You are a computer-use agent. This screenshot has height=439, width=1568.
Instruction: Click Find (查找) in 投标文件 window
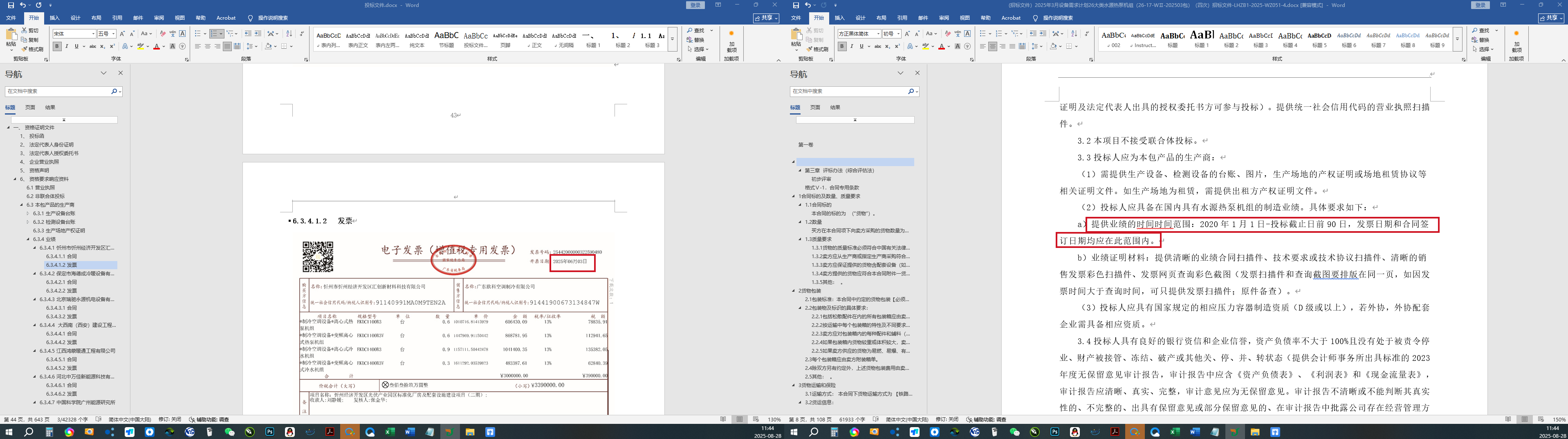(696, 30)
